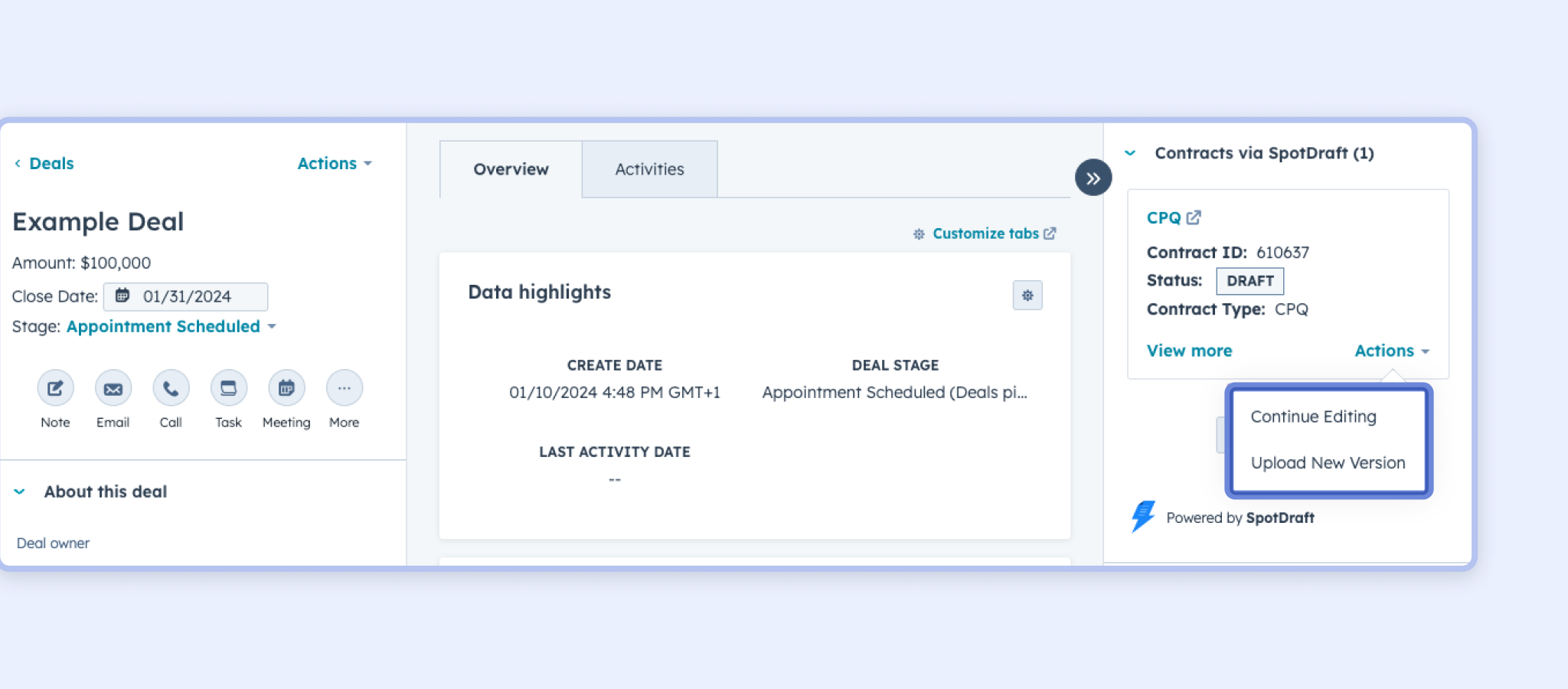The image size is (1568, 689).
Task: Click View more contract details
Action: tap(1189, 351)
